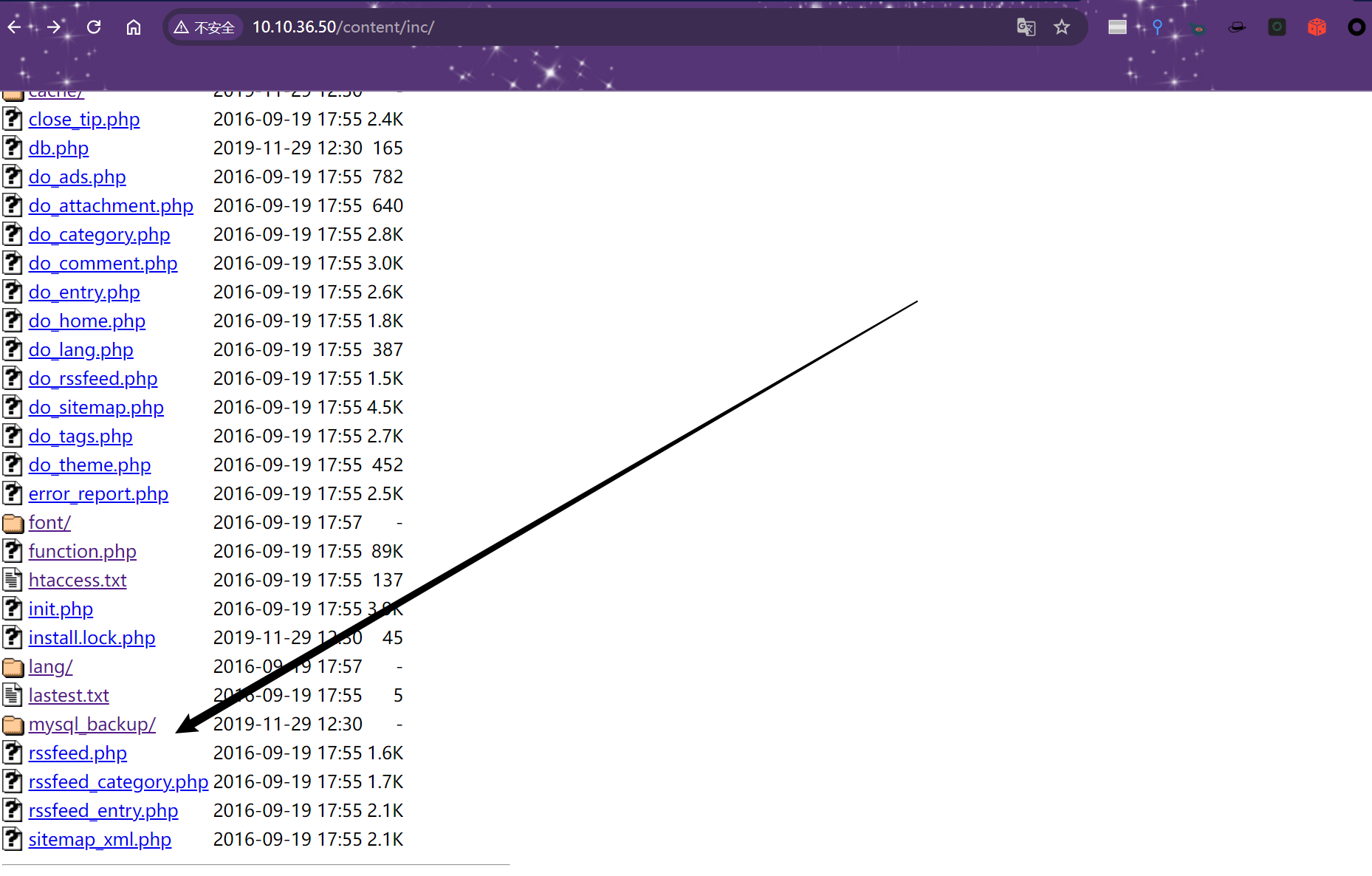Screen dimensions: 1372x876
Task: Open do_home.php link
Action: tap(87, 321)
